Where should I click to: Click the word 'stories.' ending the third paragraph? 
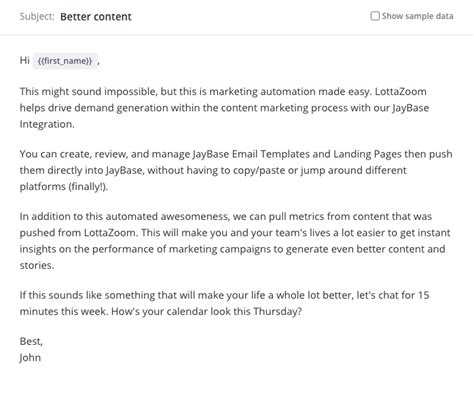tap(37, 265)
